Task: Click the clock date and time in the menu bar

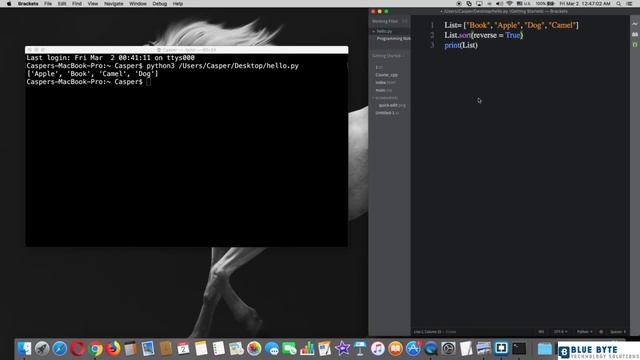Action: (x=585, y=4)
